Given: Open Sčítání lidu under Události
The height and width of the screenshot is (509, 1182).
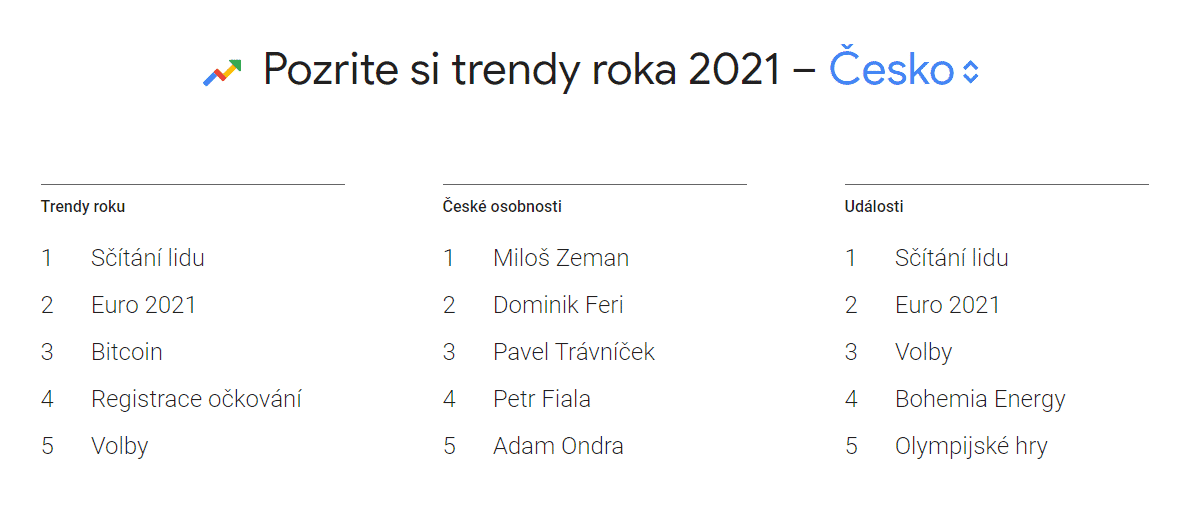Looking at the screenshot, I should pos(951,258).
